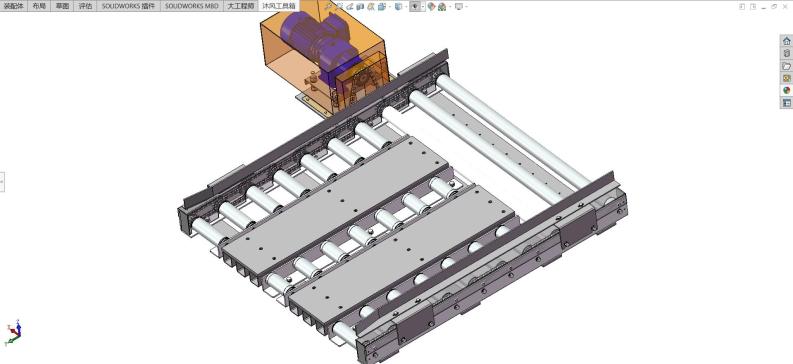The height and width of the screenshot is (364, 793).
Task: Select the SOLIDWORKS MBD tab
Action: [192, 7]
